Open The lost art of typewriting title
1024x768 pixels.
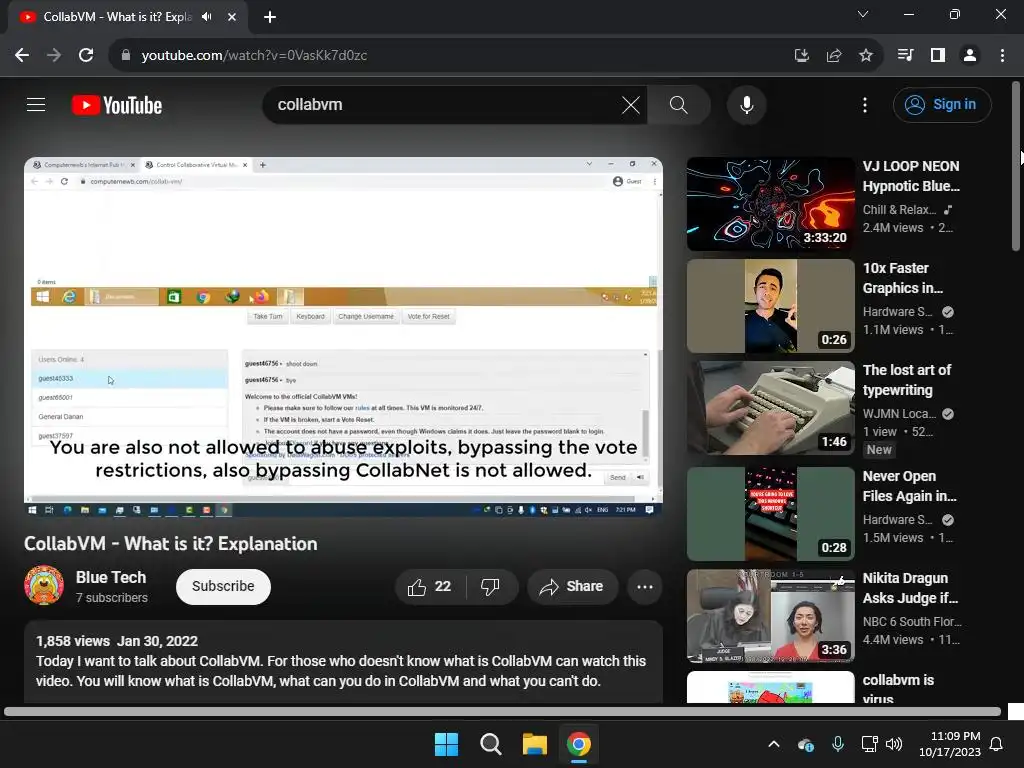pos(906,380)
